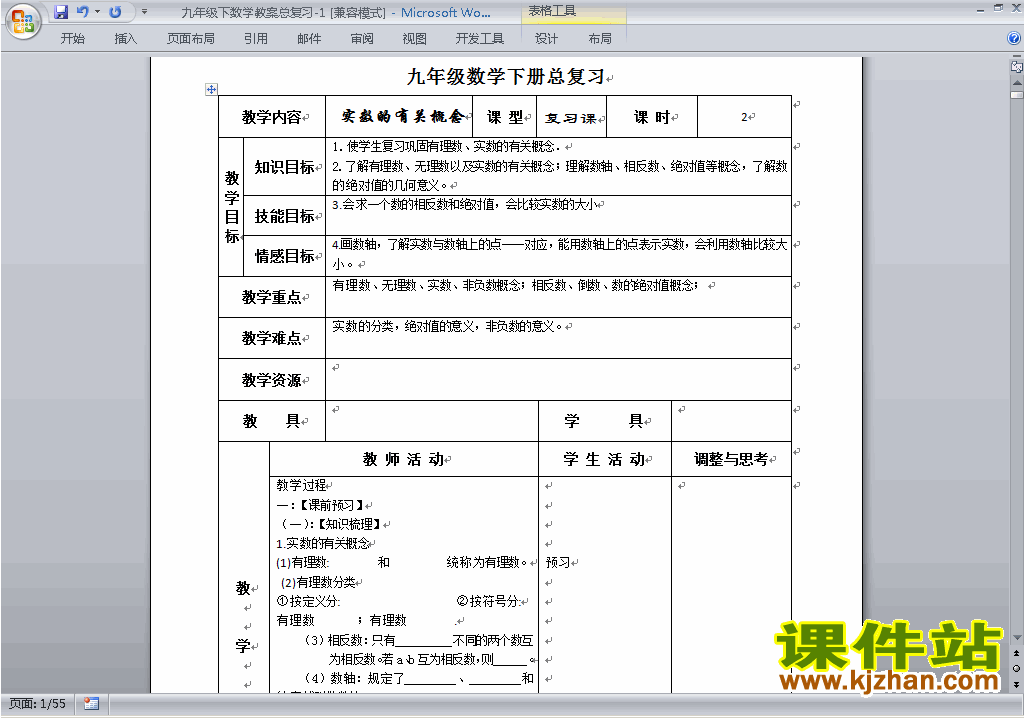Click the 教师活动 header cell
The width and height of the screenshot is (1024, 718).
point(404,459)
